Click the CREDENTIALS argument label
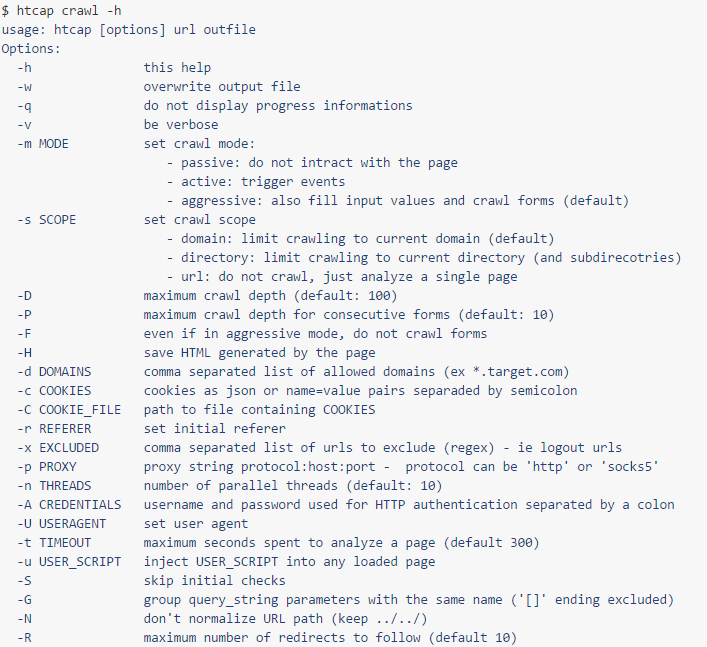The height and width of the screenshot is (647, 707). click(79, 504)
